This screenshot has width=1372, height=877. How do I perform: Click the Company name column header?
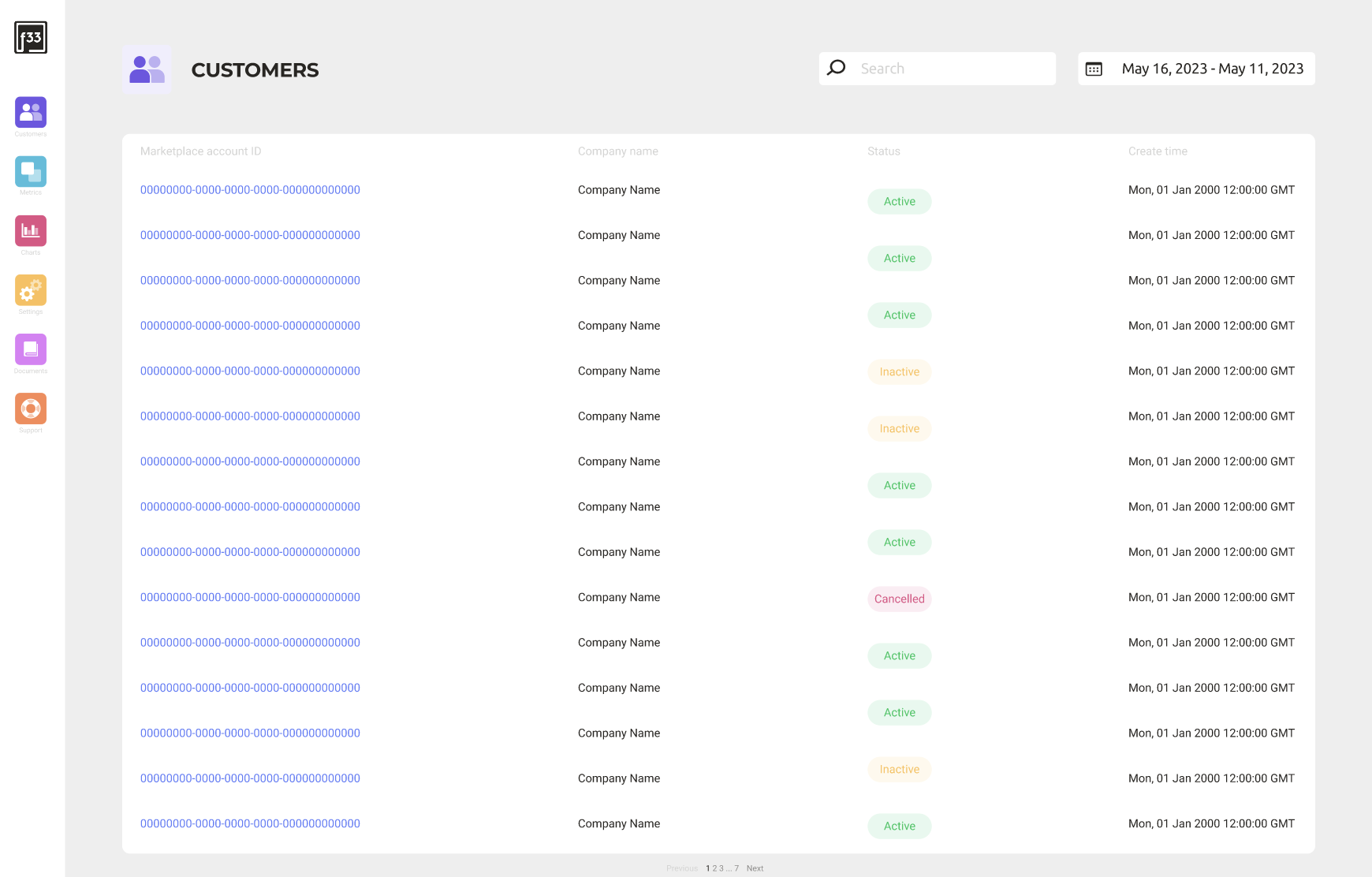tap(617, 151)
